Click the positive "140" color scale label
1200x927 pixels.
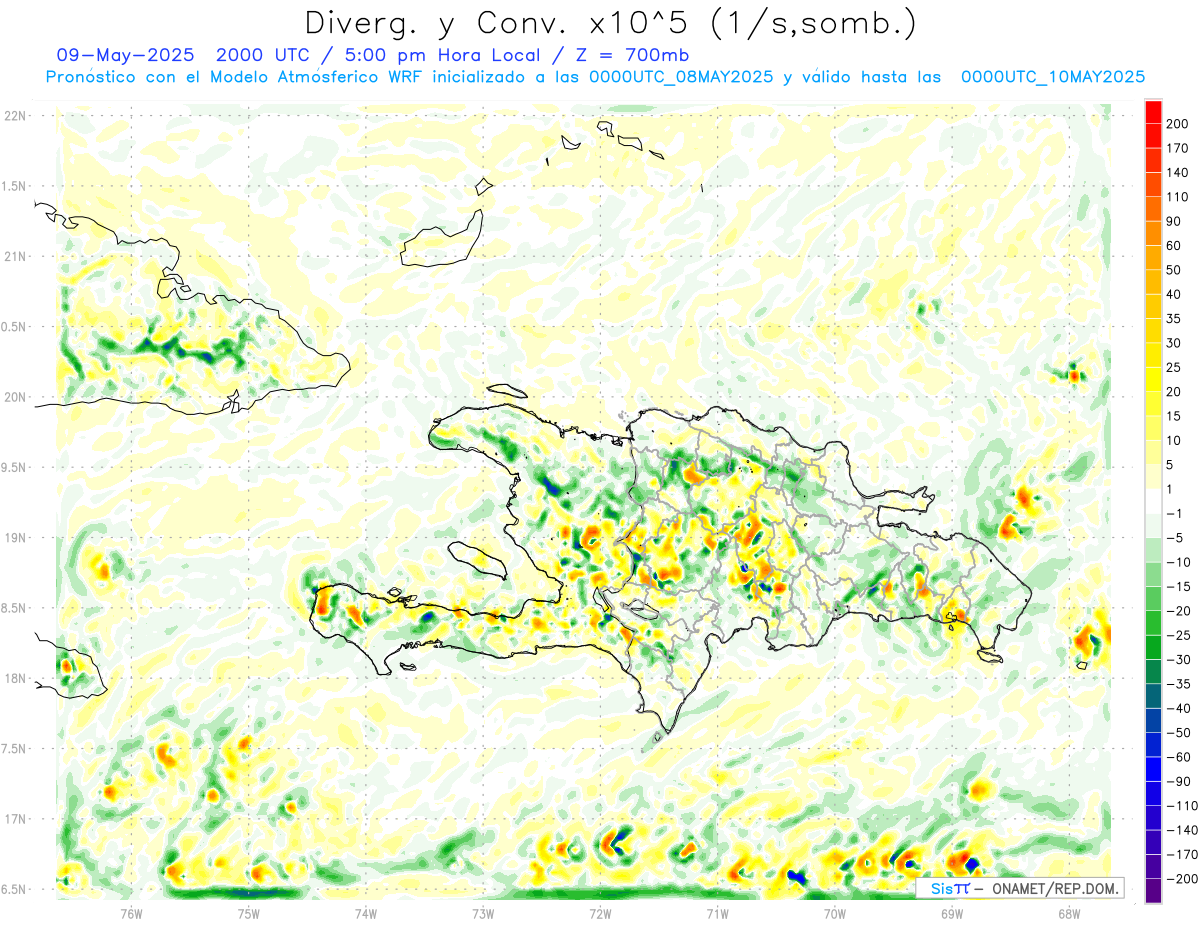coord(1177,173)
